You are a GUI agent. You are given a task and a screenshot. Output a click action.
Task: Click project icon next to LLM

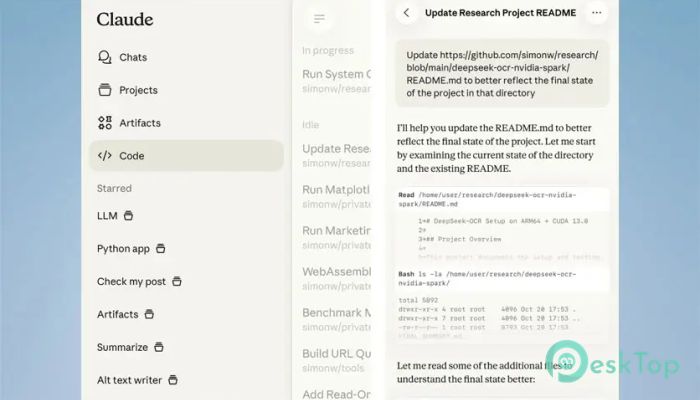pos(128,216)
